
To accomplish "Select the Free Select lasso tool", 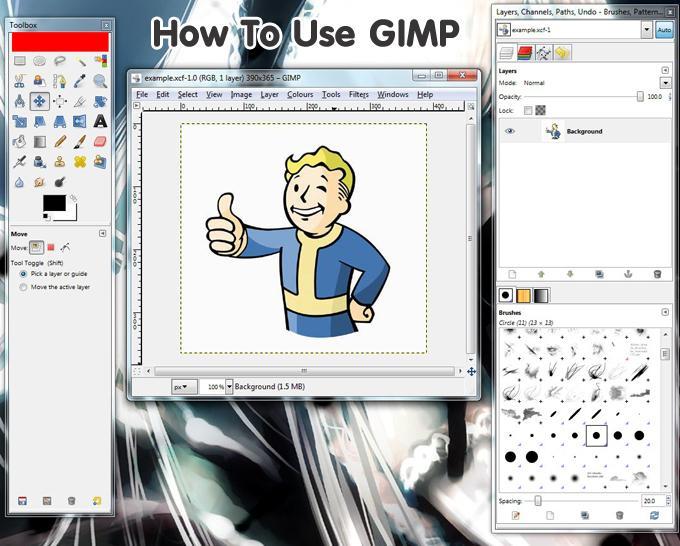I will coord(59,61).
